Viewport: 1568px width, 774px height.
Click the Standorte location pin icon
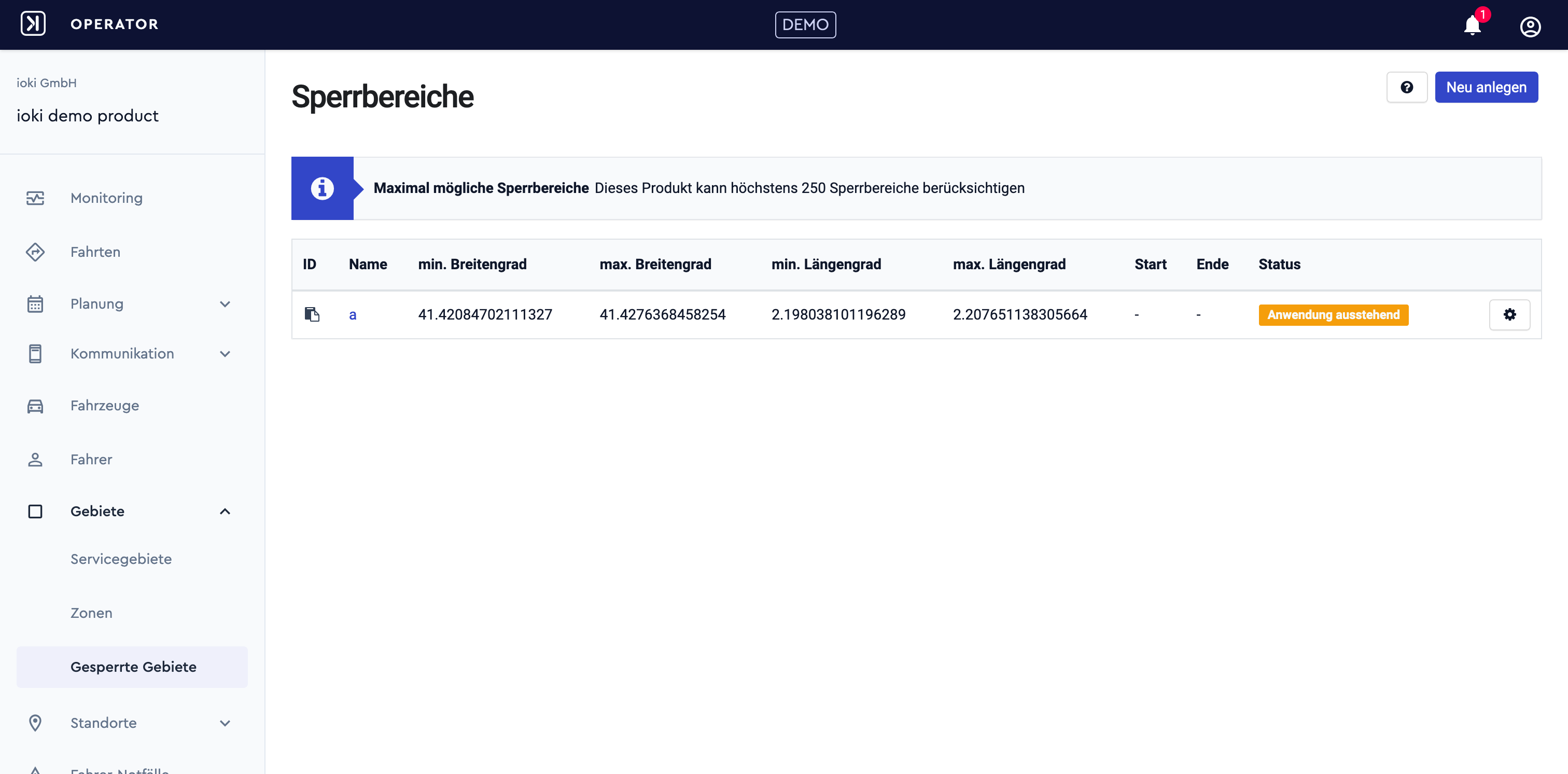tap(35, 722)
